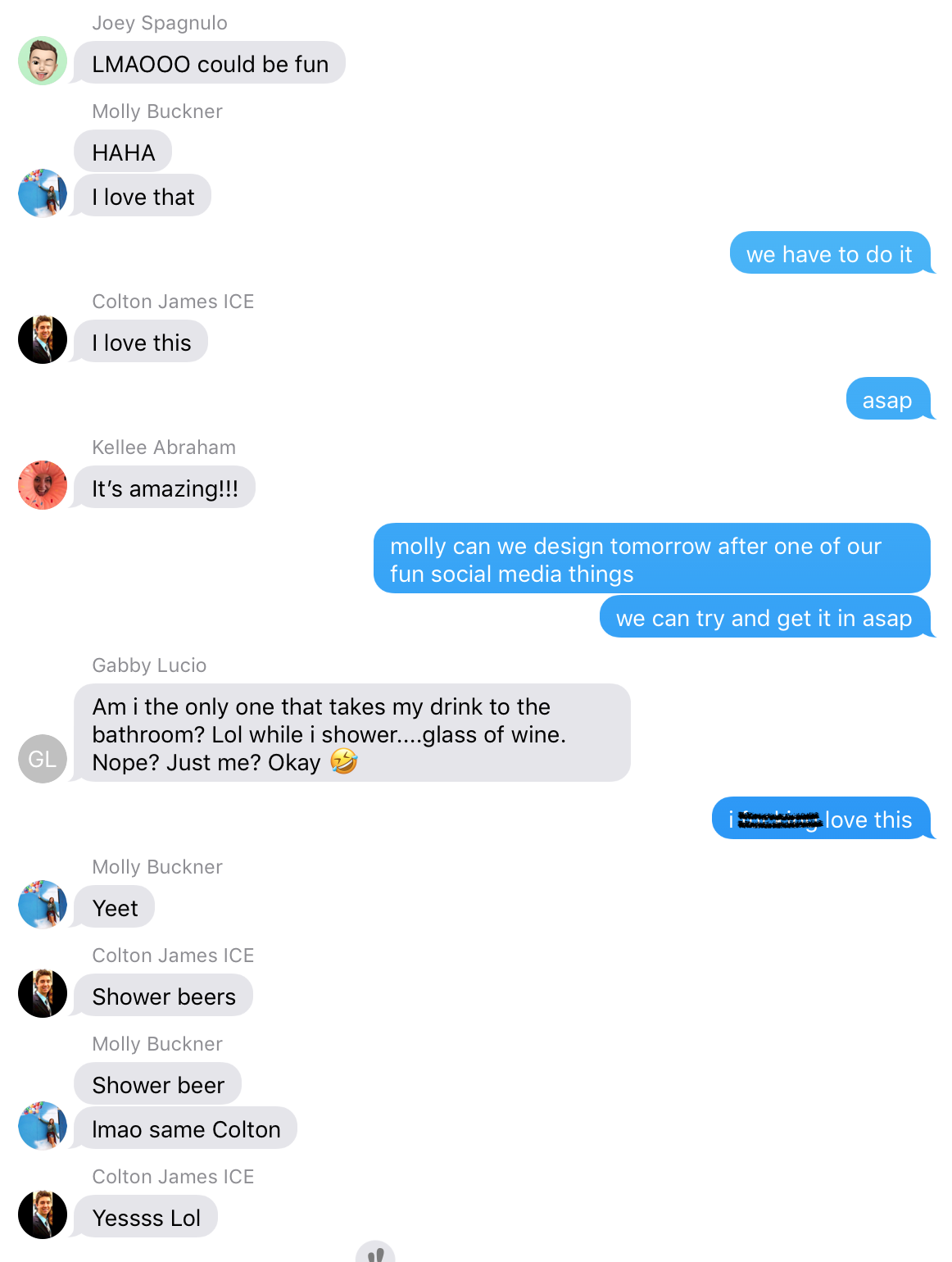Tap Colton James ICE avatar beside 'I love this'
The height and width of the screenshot is (1262, 952).
click(43, 339)
